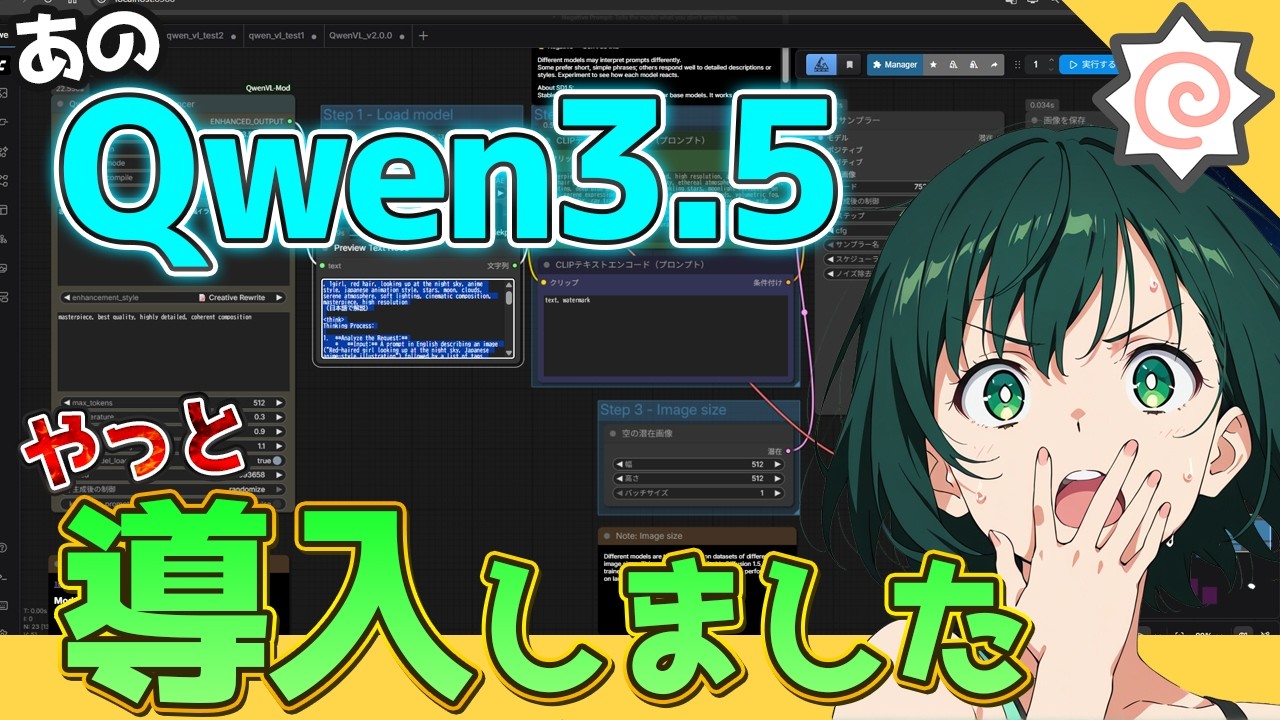Click the 条件付け output socket on the CLIP node
The width and height of the screenshot is (1280, 720).
click(x=789, y=283)
